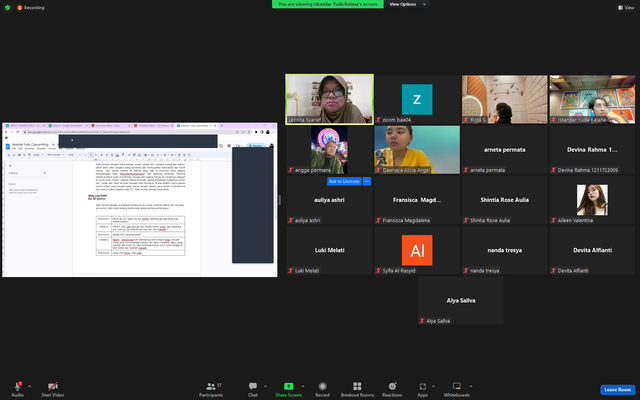Toggle the Record button

(x=322, y=389)
